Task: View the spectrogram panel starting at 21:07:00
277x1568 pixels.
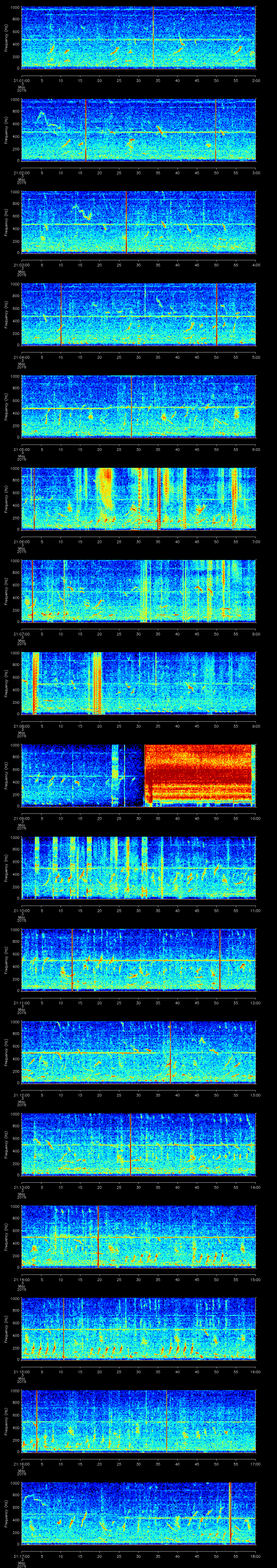Action: tap(138, 590)
